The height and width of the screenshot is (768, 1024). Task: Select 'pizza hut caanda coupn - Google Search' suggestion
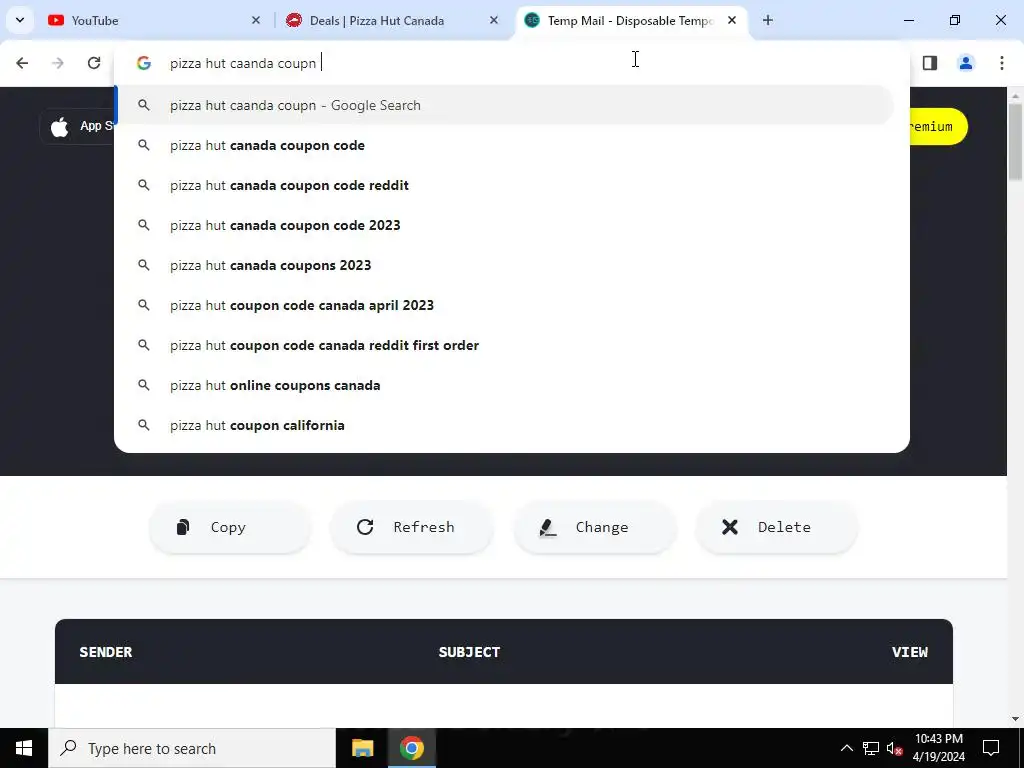click(x=504, y=105)
